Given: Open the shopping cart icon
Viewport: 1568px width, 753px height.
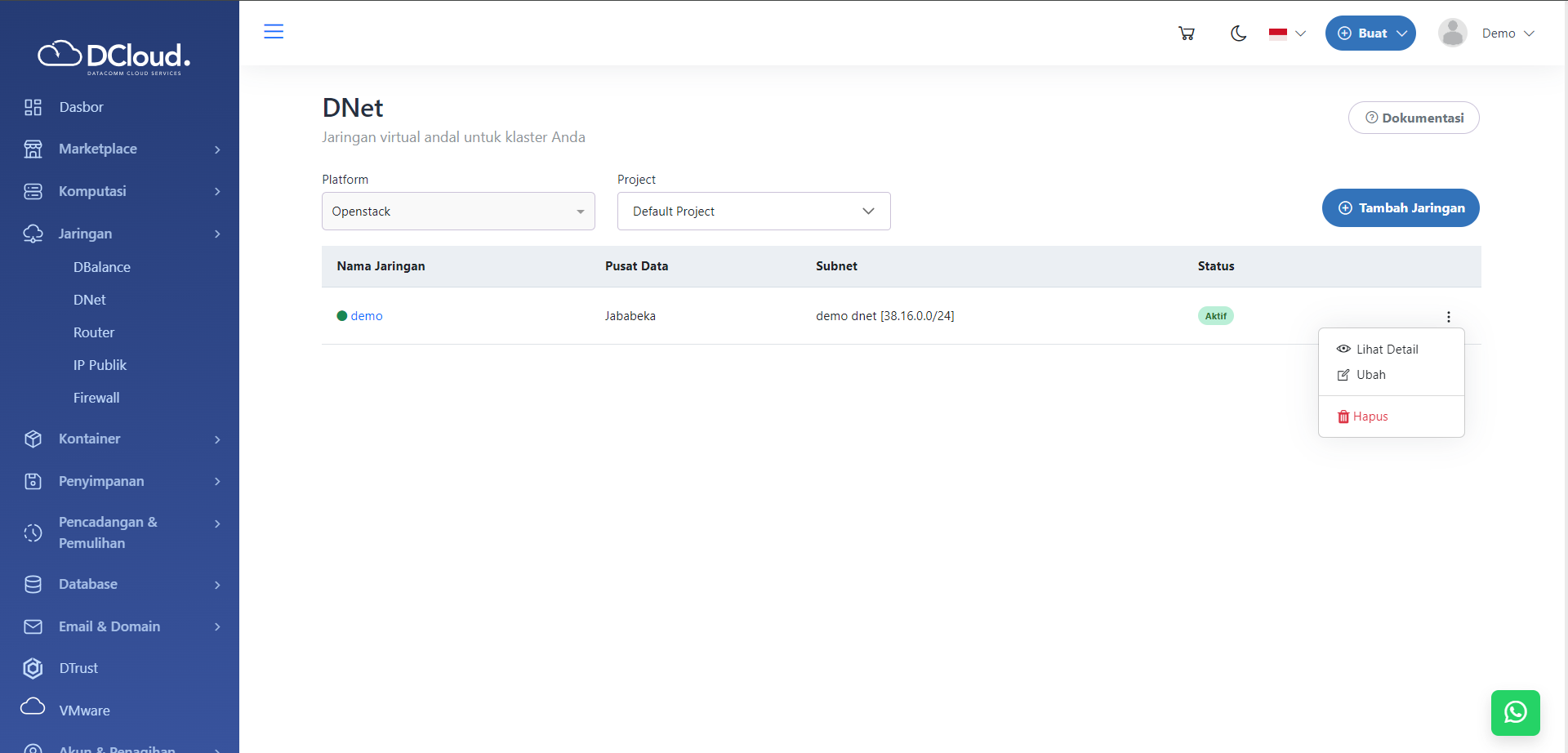Looking at the screenshot, I should (x=1186, y=33).
